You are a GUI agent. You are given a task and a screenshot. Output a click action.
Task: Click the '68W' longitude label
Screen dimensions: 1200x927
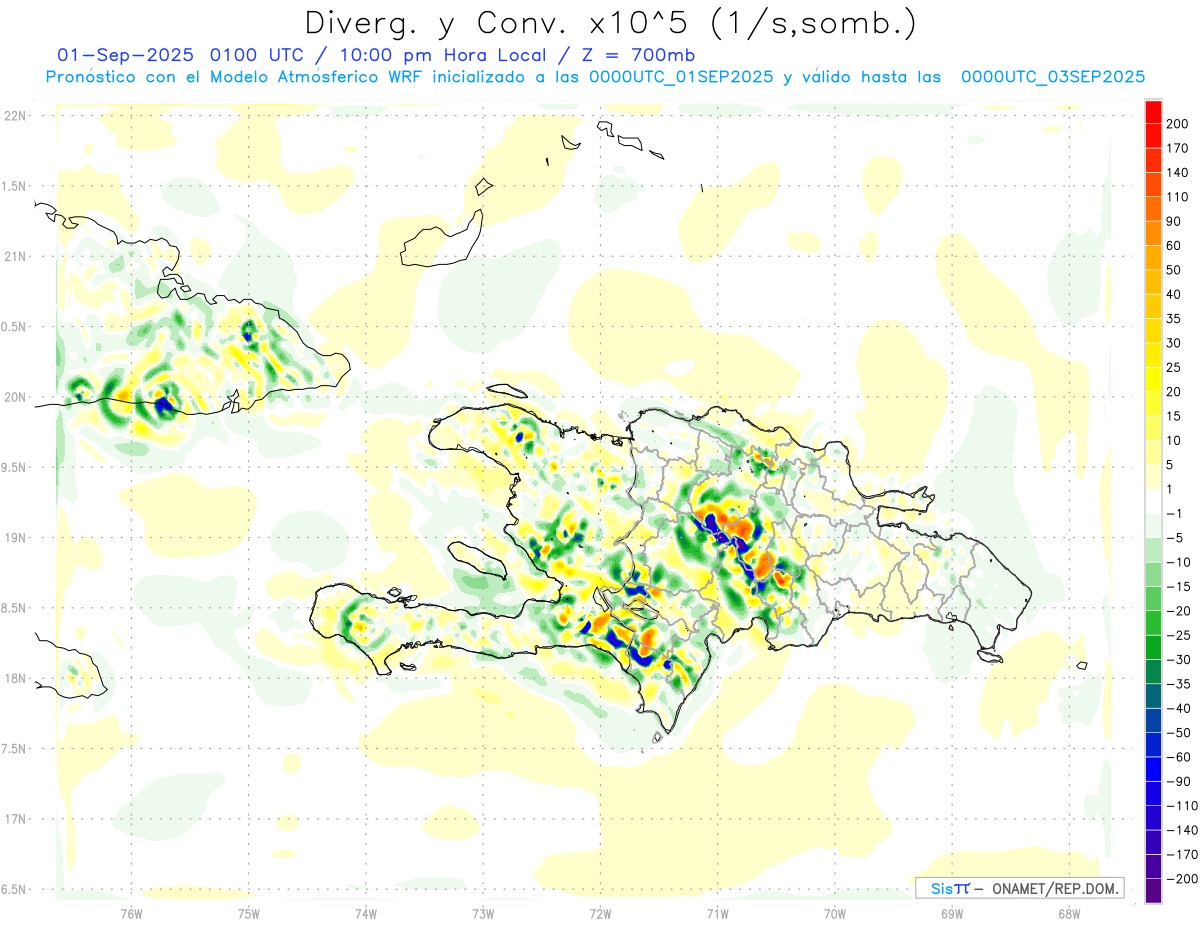1068,912
